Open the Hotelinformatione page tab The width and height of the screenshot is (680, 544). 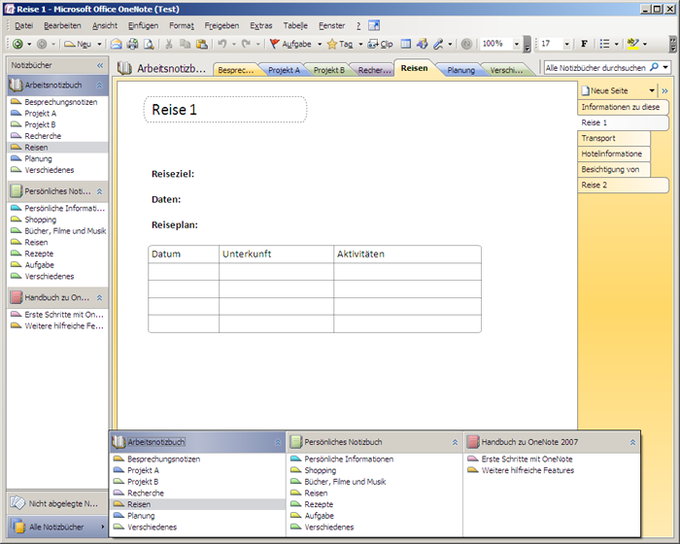click(614, 154)
